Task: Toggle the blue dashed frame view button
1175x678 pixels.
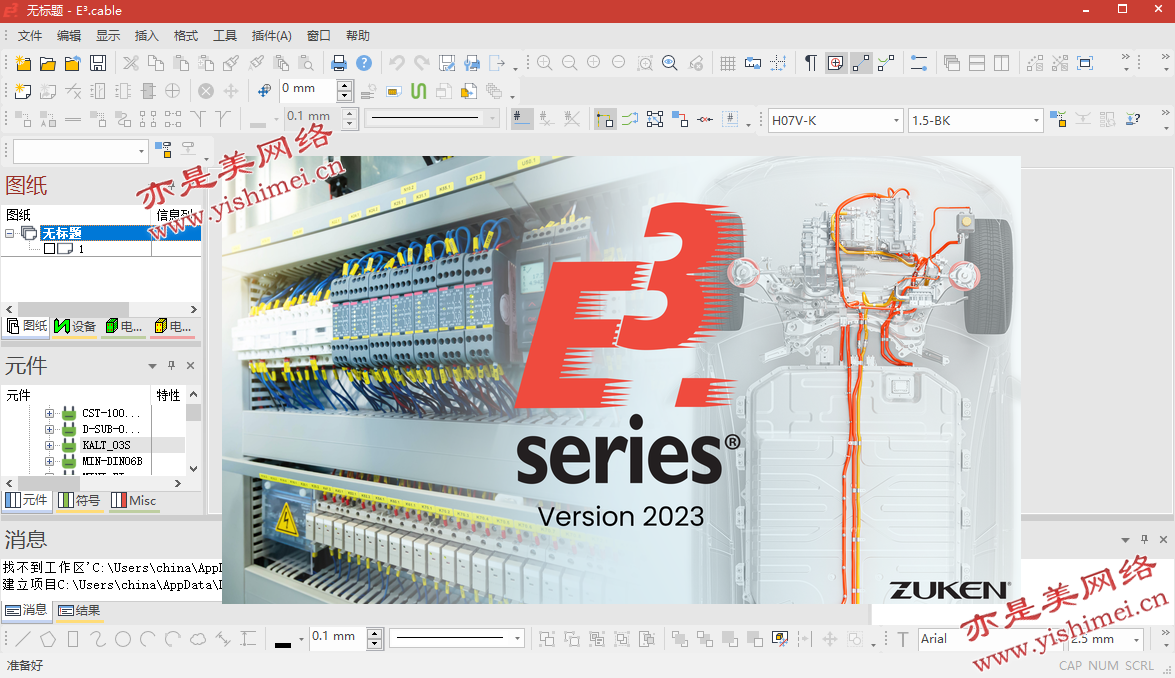Action: click(1085, 63)
